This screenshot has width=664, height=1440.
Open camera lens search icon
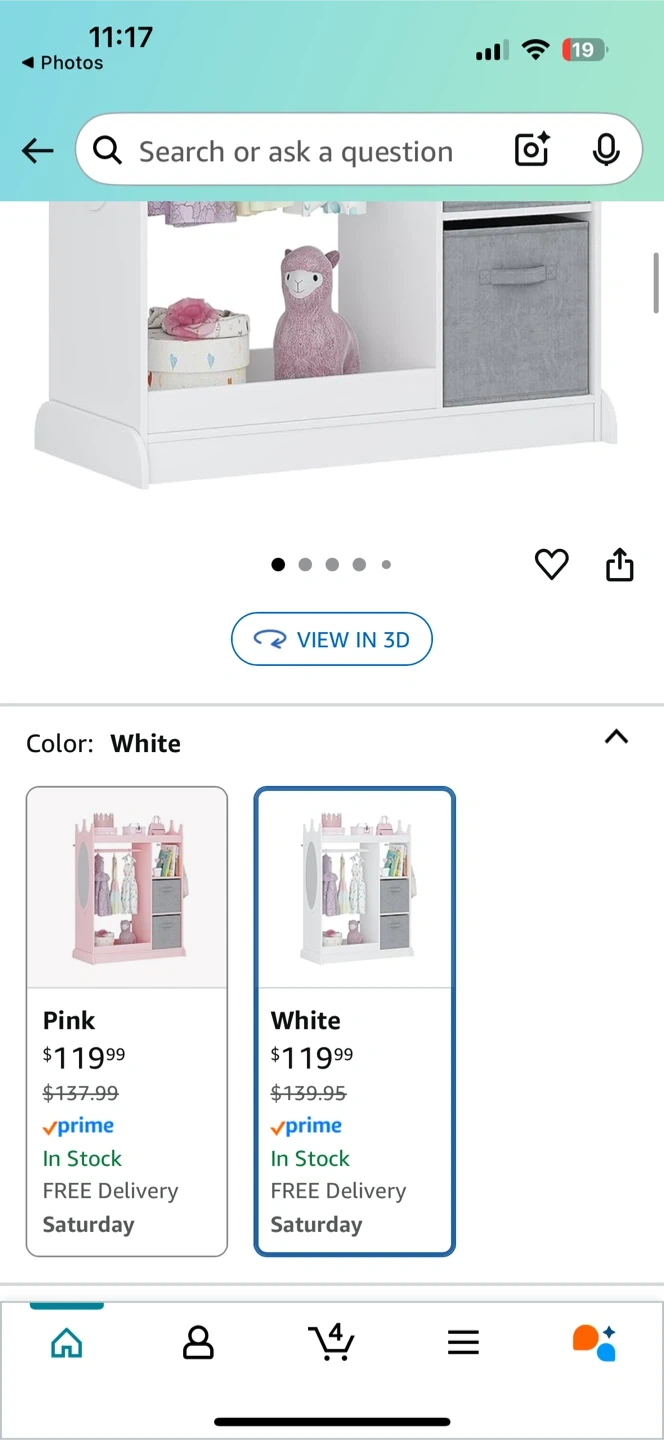pyautogui.click(x=532, y=150)
